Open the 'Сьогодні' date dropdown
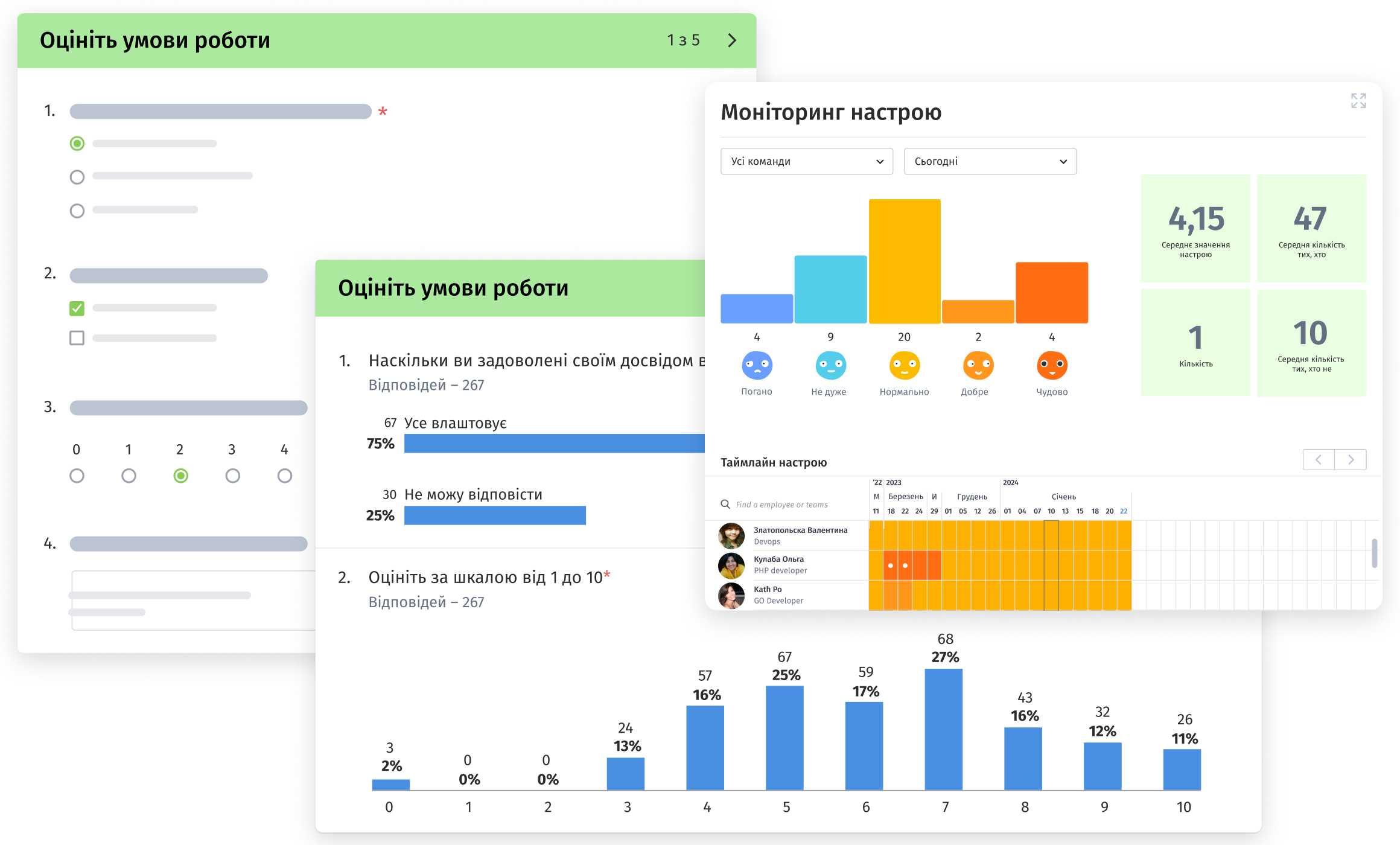Viewport: 1400px width, 845px height. [990, 162]
